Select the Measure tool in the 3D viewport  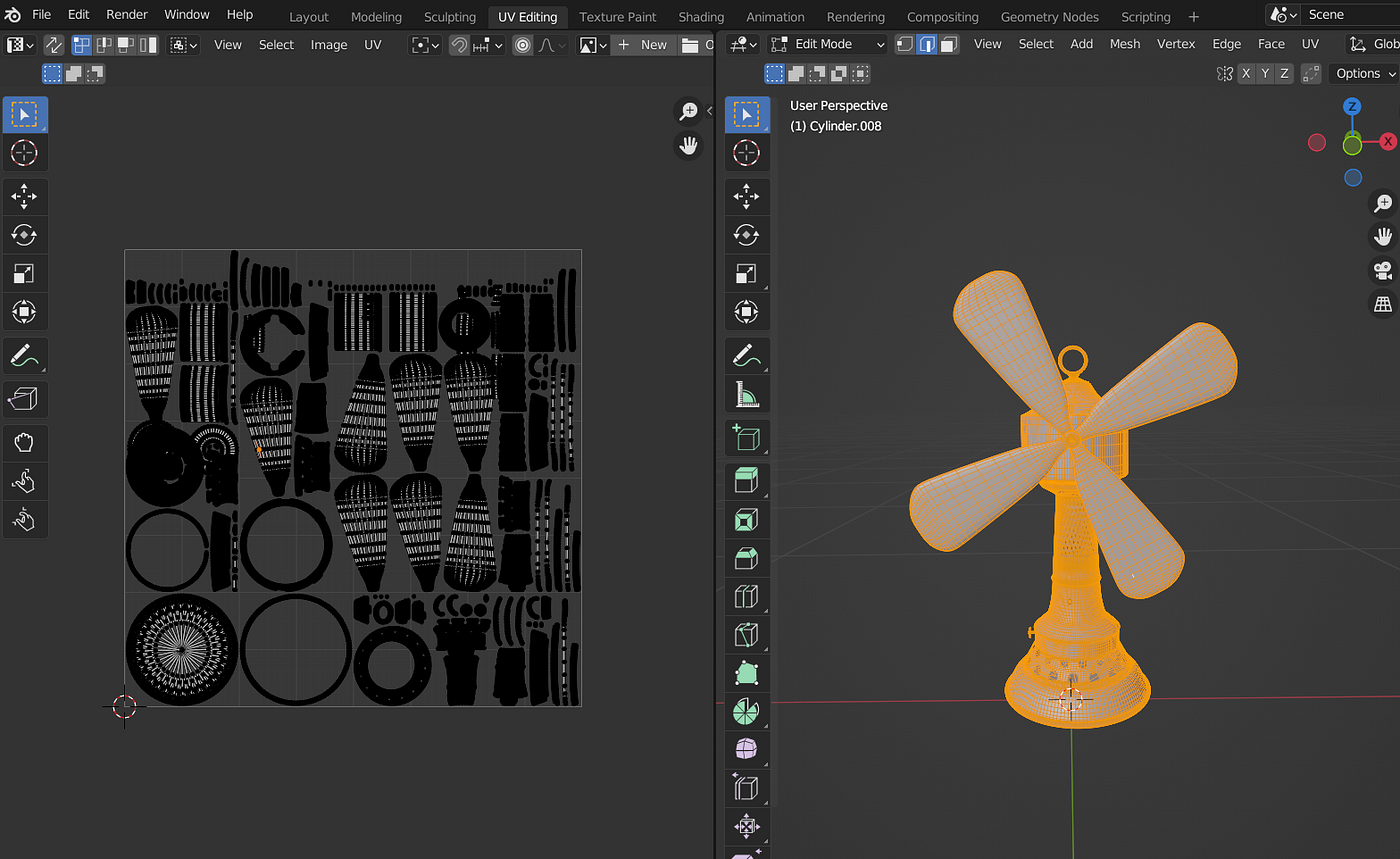coord(747,395)
